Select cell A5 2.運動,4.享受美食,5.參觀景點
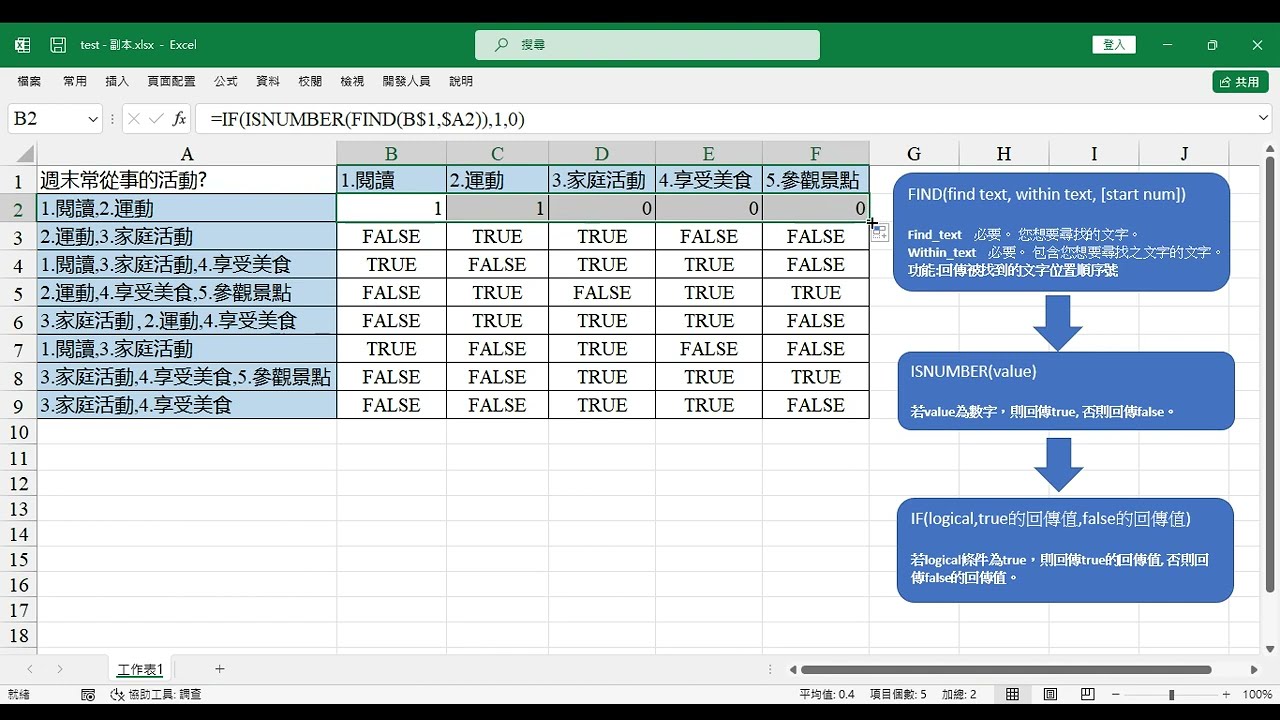Screen dimensions: 1280x720 point(187,292)
